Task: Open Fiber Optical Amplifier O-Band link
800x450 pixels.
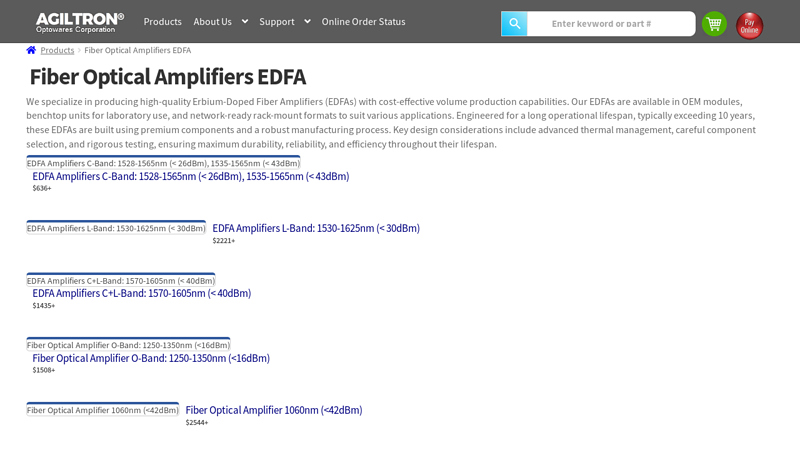Action: (x=151, y=358)
